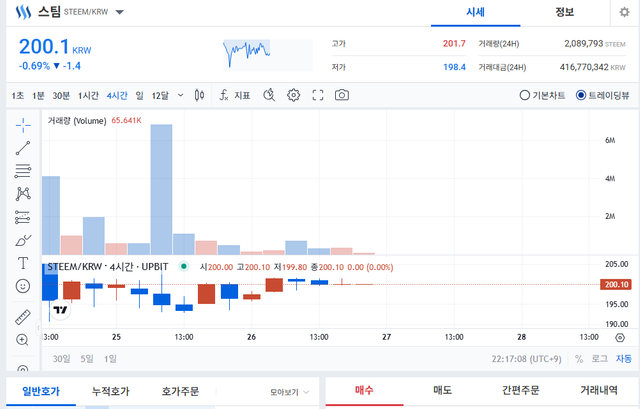Select the 거래내역 tab
640x409 pixels.
pyautogui.click(x=599, y=391)
